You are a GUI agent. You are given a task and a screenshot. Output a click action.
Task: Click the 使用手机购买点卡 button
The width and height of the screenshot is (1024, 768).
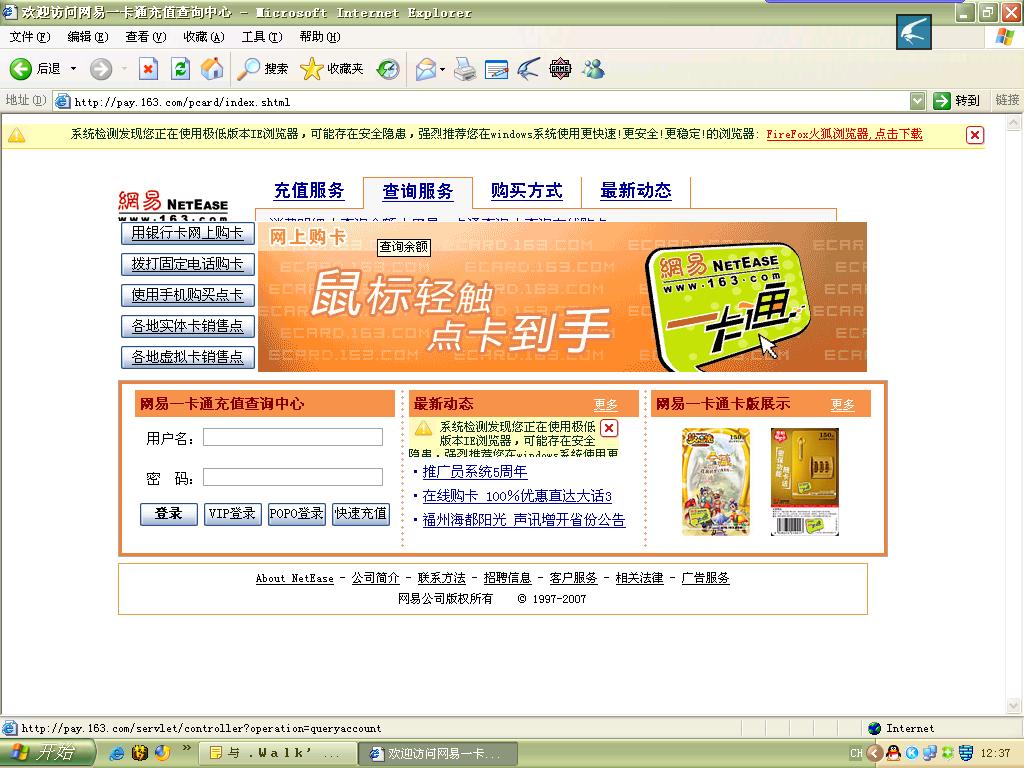(x=187, y=295)
